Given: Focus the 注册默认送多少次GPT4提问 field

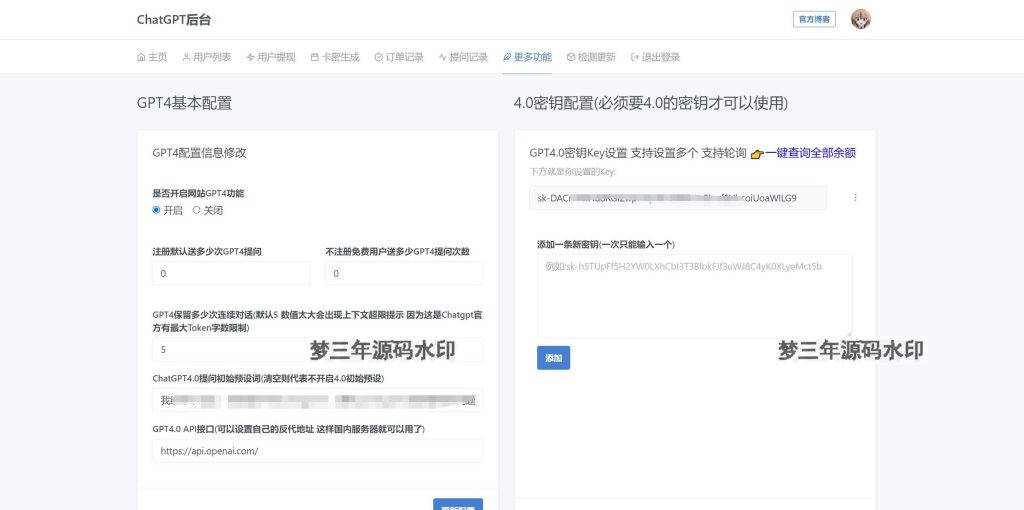Looking at the screenshot, I should pos(231,273).
